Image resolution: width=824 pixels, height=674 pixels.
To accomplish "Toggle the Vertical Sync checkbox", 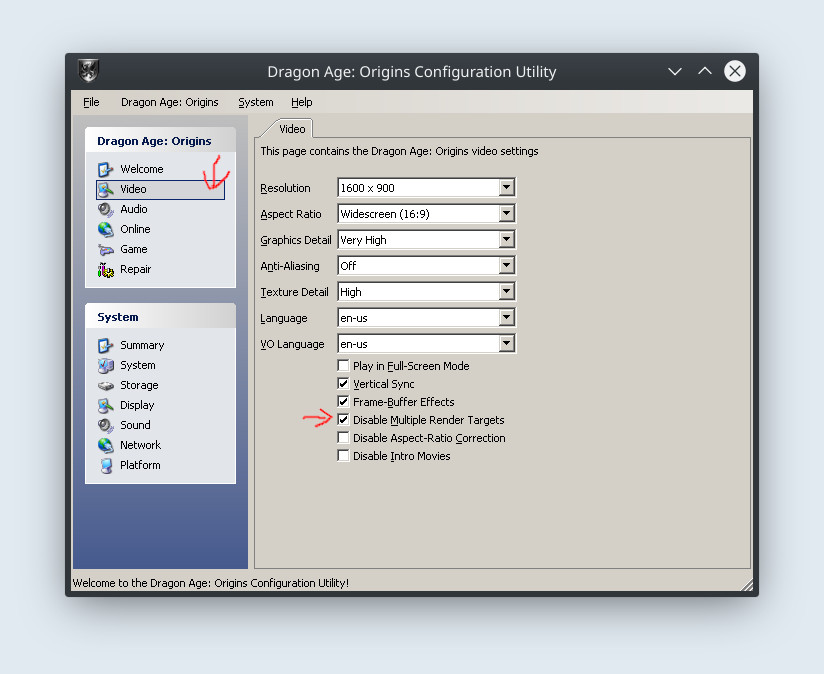I will click(x=343, y=384).
